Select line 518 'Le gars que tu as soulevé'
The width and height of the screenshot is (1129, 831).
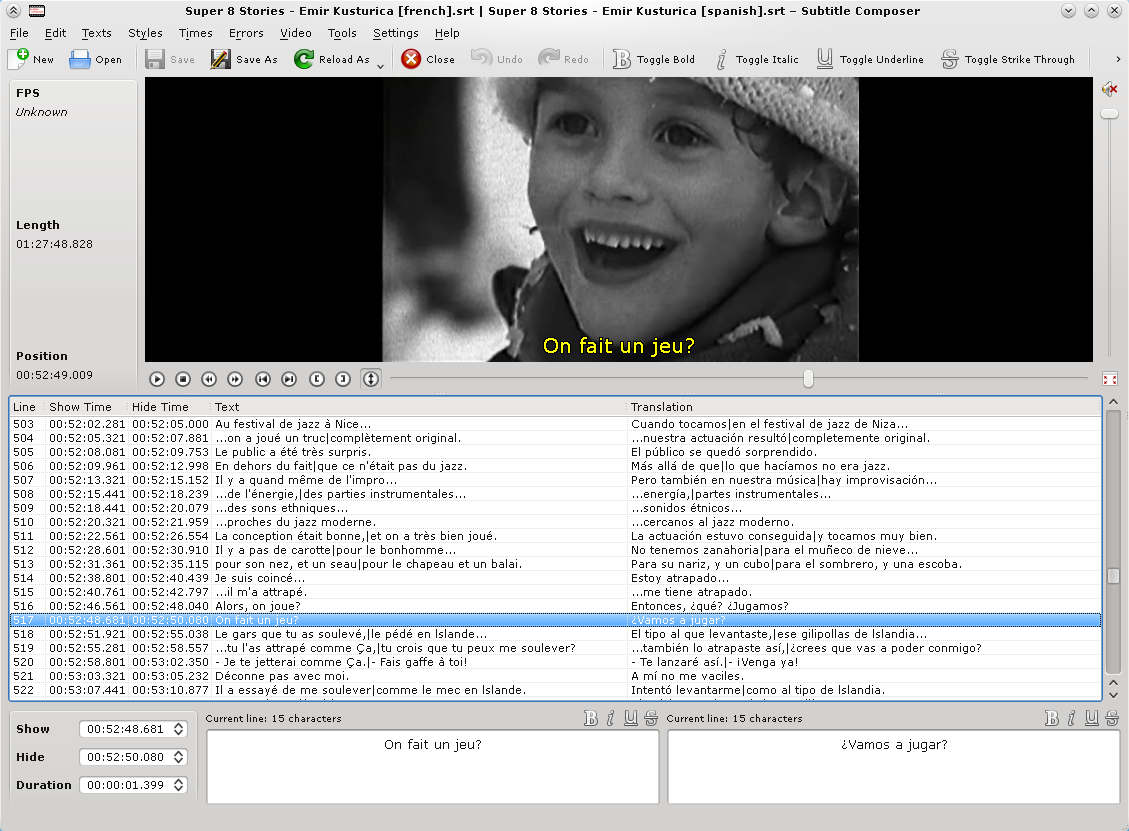[555, 634]
